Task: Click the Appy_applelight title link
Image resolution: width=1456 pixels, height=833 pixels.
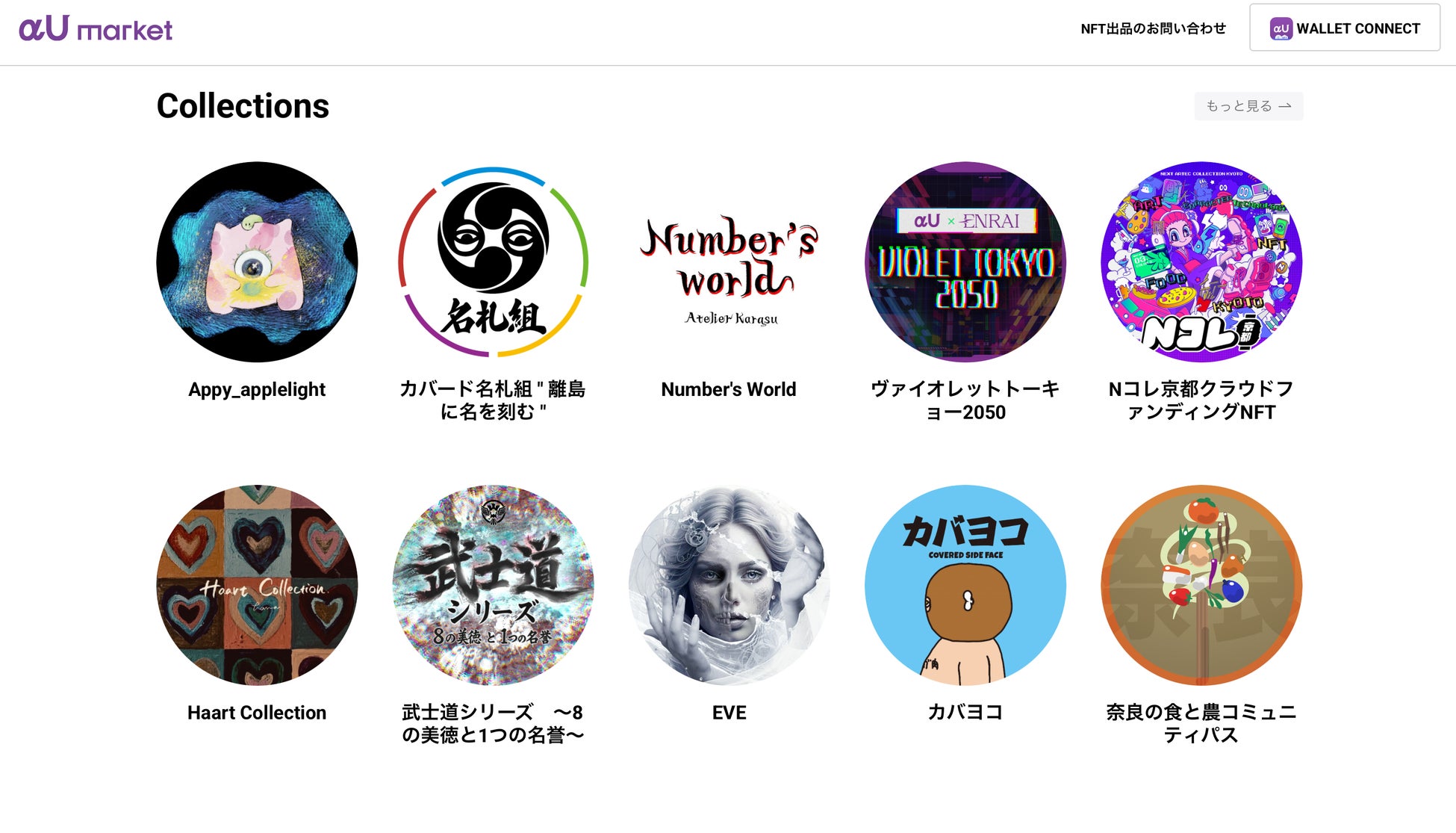Action: [257, 389]
